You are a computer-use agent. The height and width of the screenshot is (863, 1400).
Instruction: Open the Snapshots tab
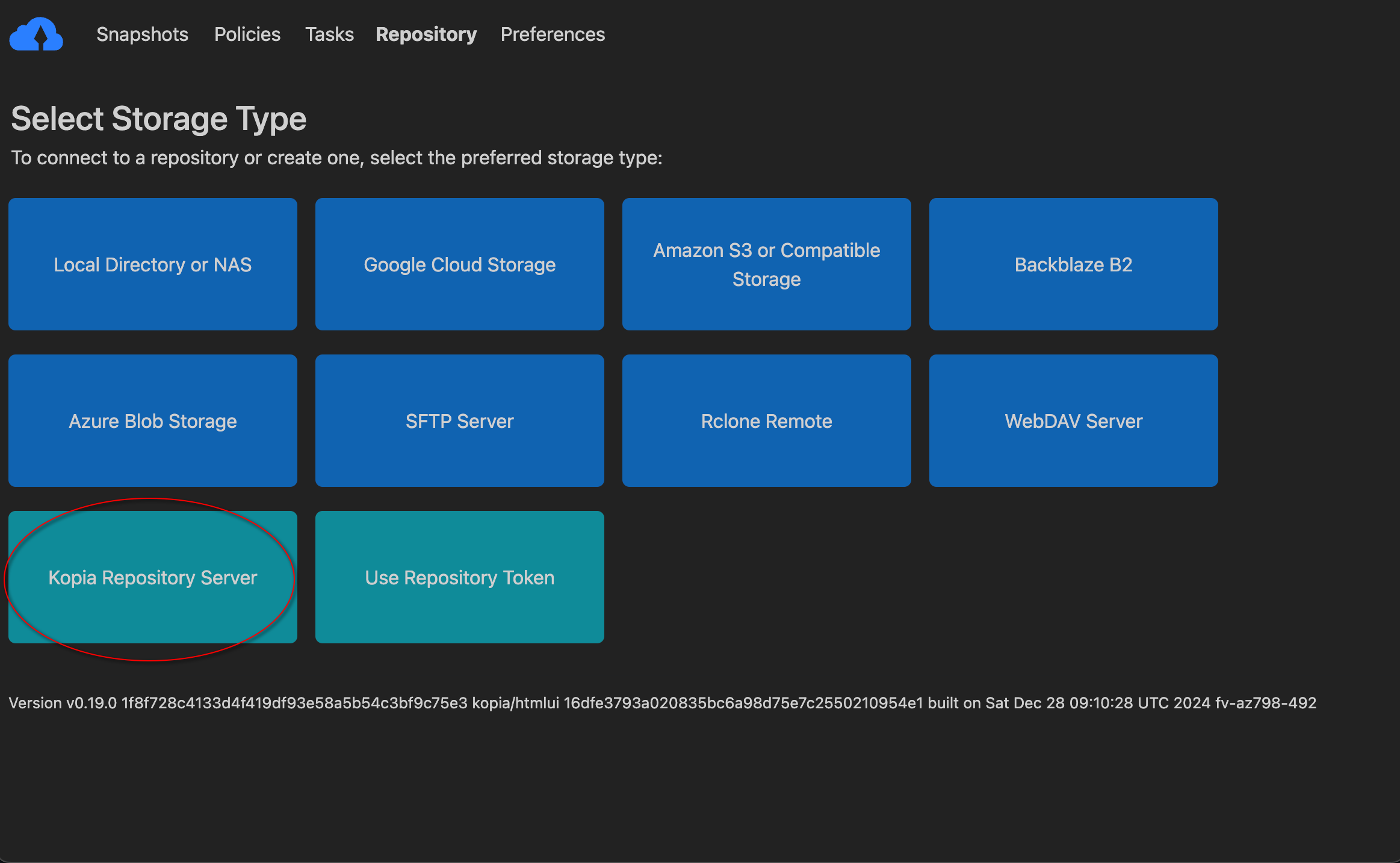142,34
